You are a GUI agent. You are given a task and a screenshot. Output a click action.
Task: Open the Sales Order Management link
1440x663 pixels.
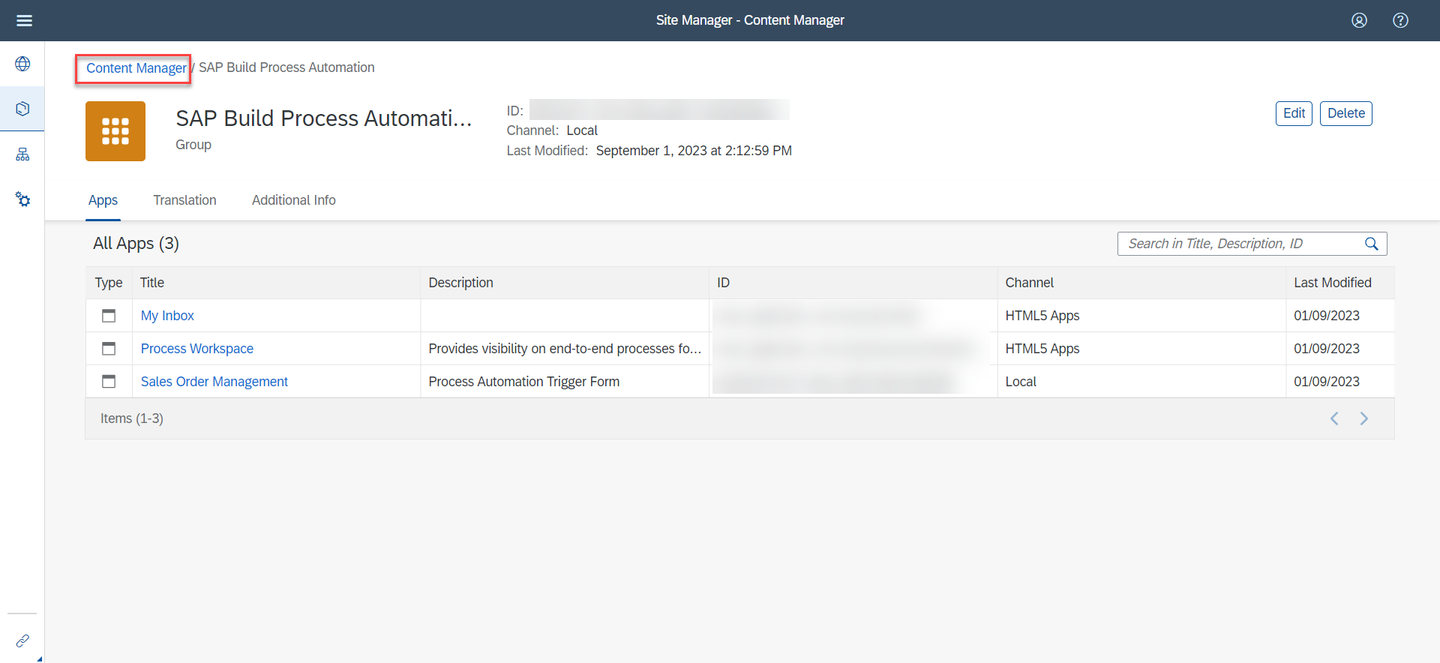tap(214, 382)
